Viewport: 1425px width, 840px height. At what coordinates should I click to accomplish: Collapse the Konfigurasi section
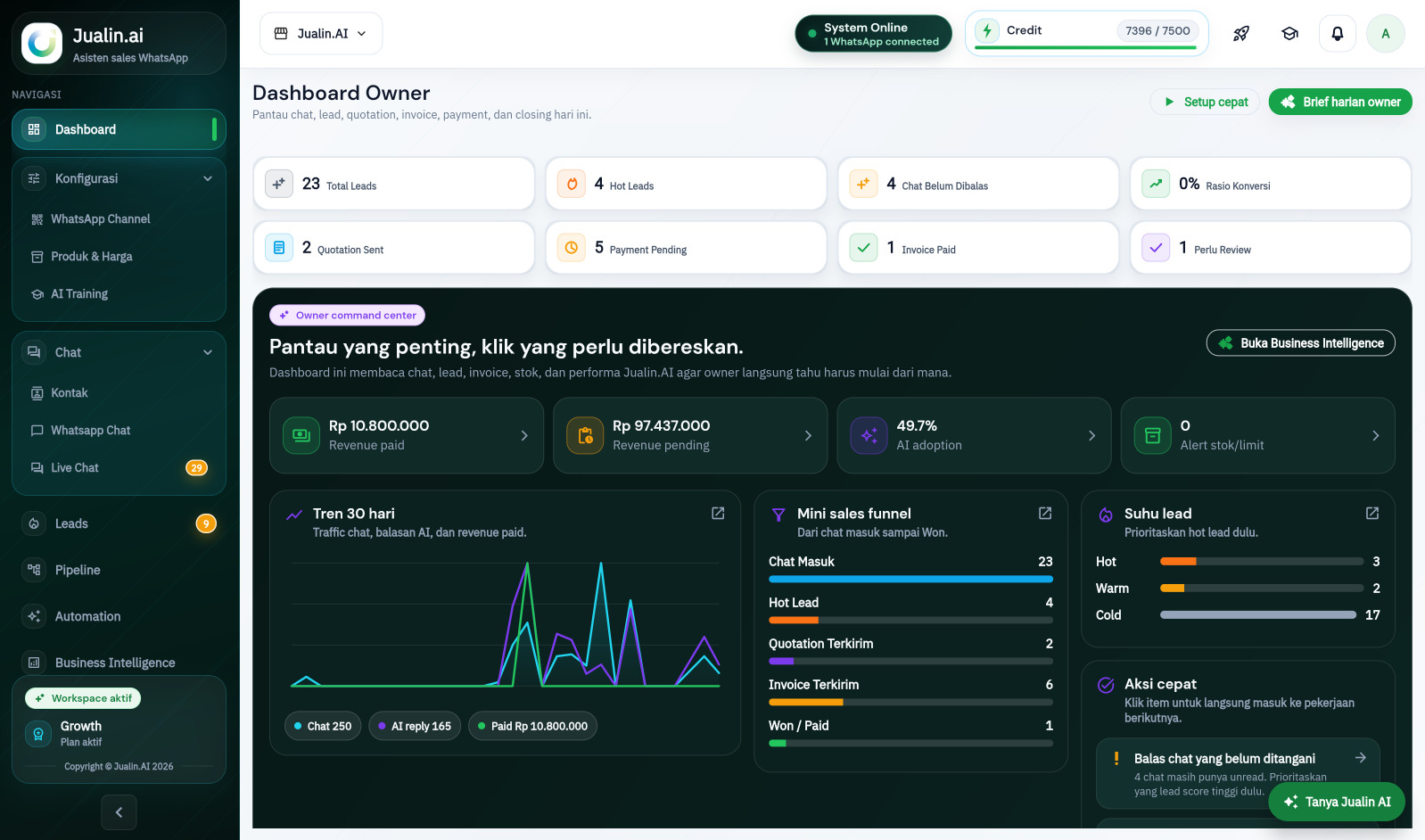coord(208,178)
